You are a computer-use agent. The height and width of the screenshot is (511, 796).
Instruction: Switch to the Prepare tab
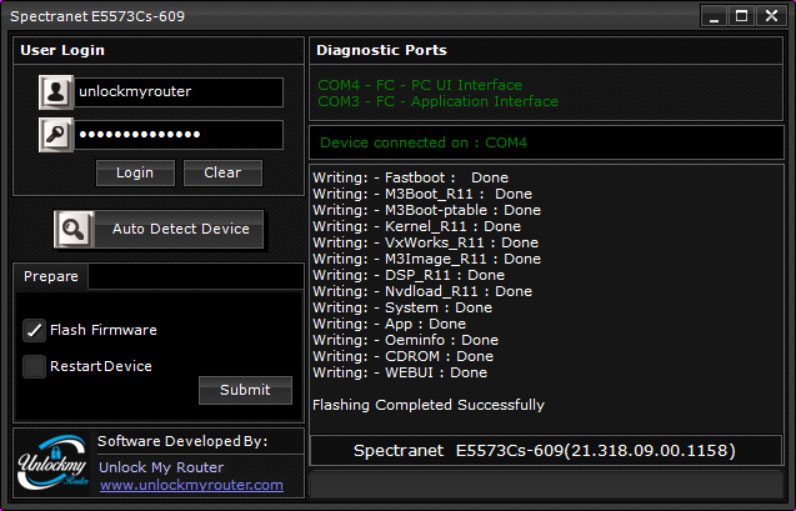point(51,277)
